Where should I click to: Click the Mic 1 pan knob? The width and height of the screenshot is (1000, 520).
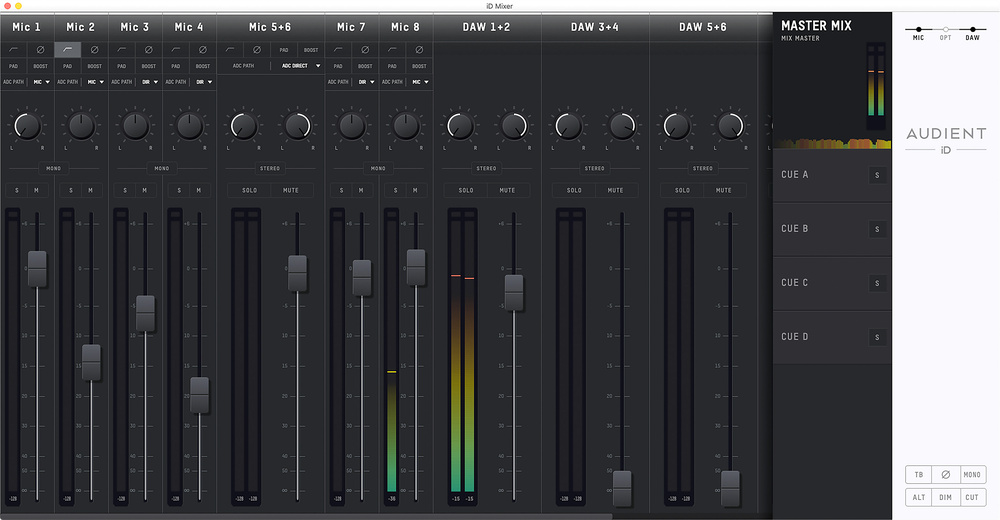pyautogui.click(x=27, y=126)
